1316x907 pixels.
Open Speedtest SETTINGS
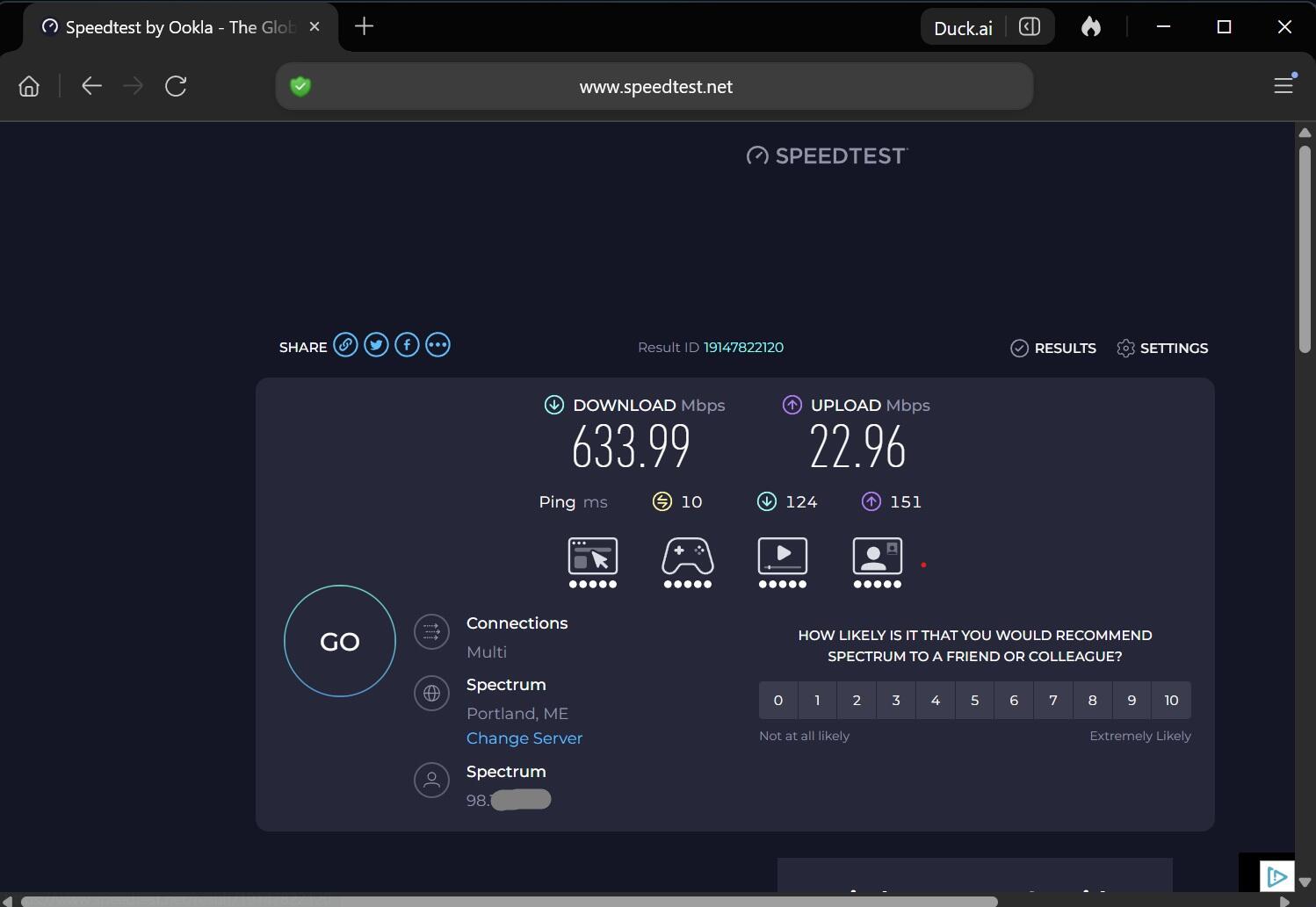coord(1162,349)
